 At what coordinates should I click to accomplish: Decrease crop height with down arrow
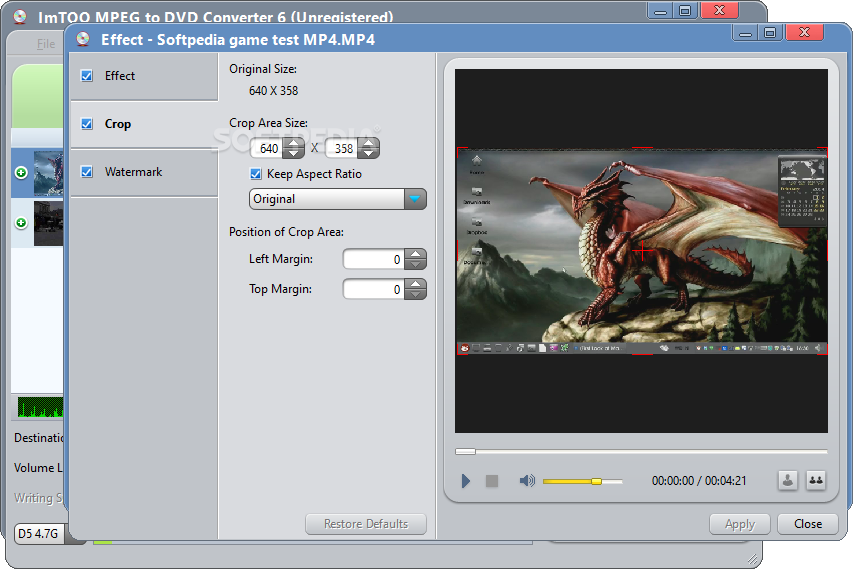(369, 153)
